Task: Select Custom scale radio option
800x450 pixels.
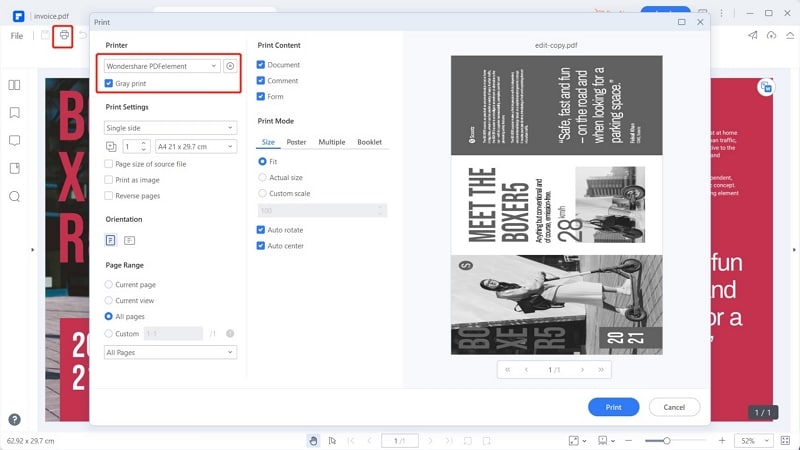Action: 262,193
